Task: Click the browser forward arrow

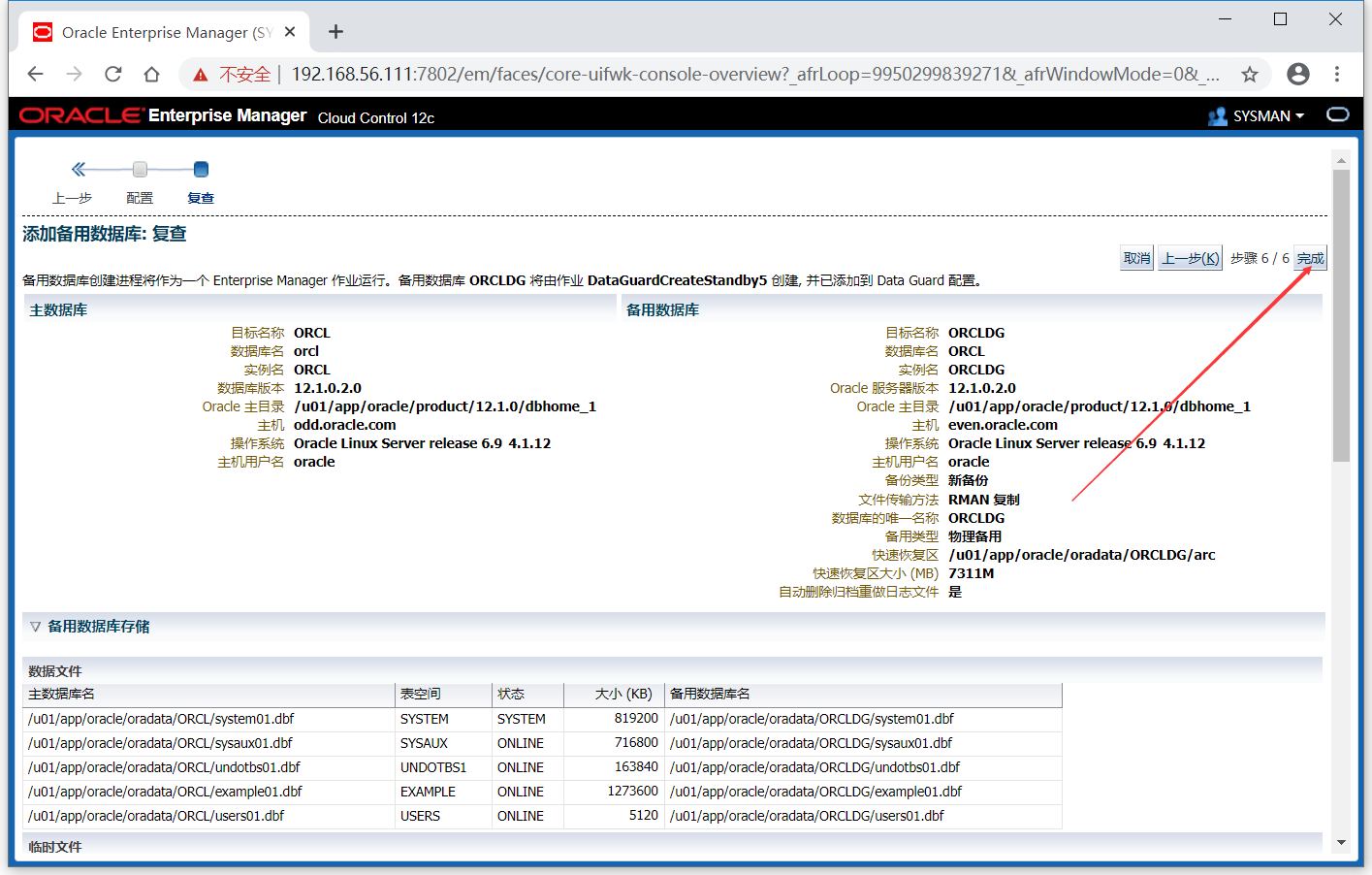Action: tap(75, 74)
